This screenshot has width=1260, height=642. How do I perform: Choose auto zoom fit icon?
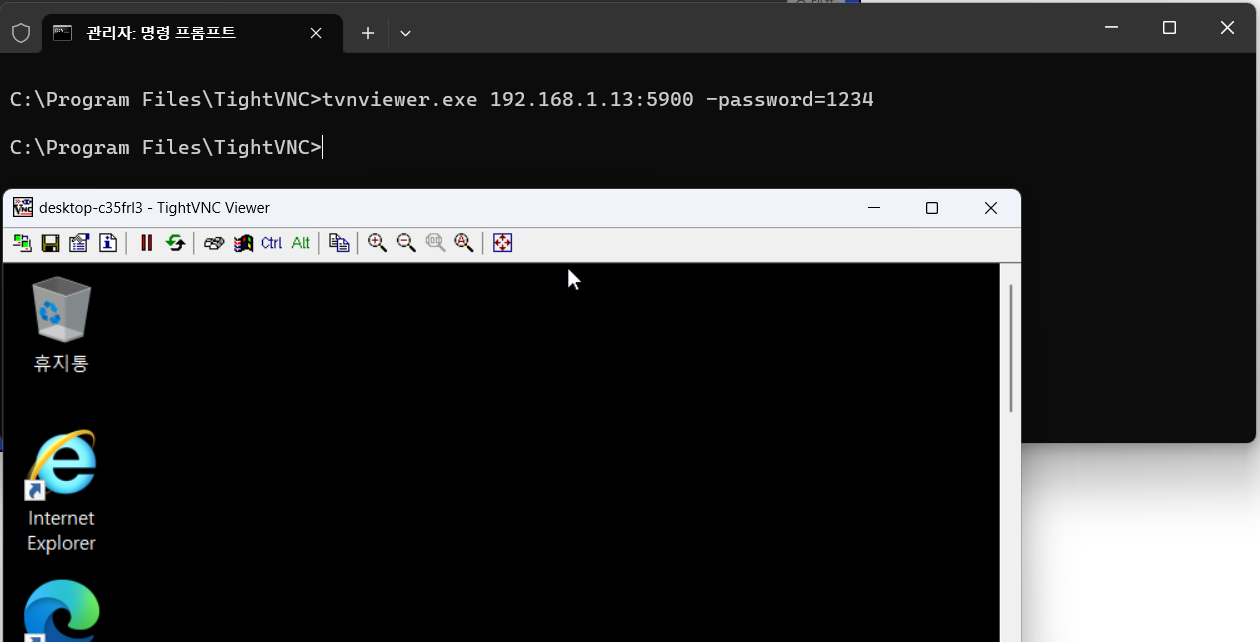(x=464, y=243)
